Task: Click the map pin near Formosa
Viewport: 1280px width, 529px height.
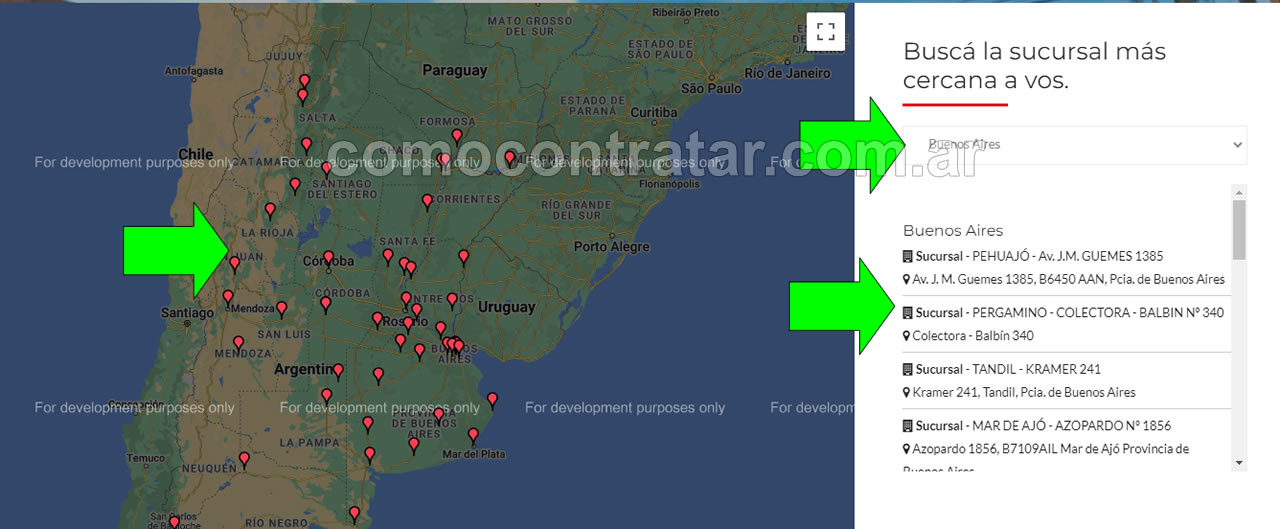Action: tap(457, 137)
